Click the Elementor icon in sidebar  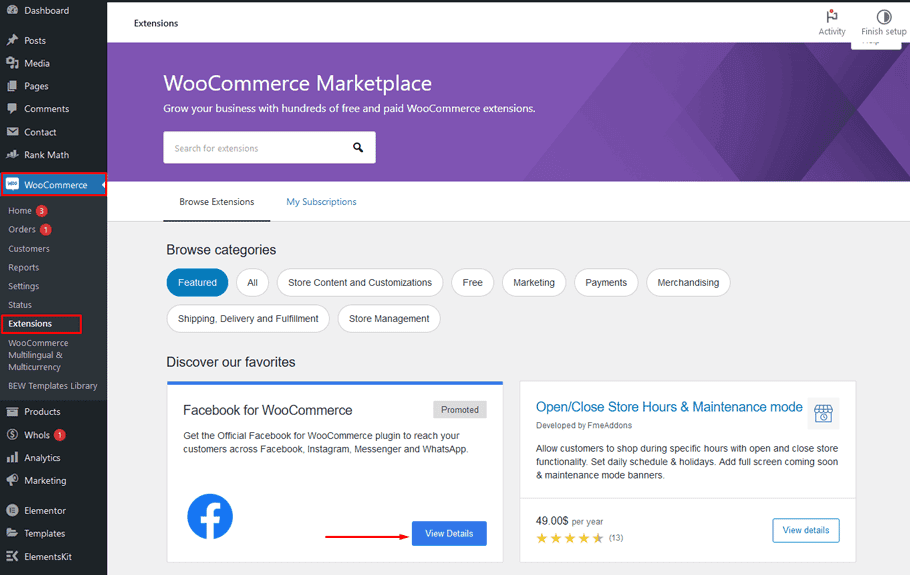12,510
